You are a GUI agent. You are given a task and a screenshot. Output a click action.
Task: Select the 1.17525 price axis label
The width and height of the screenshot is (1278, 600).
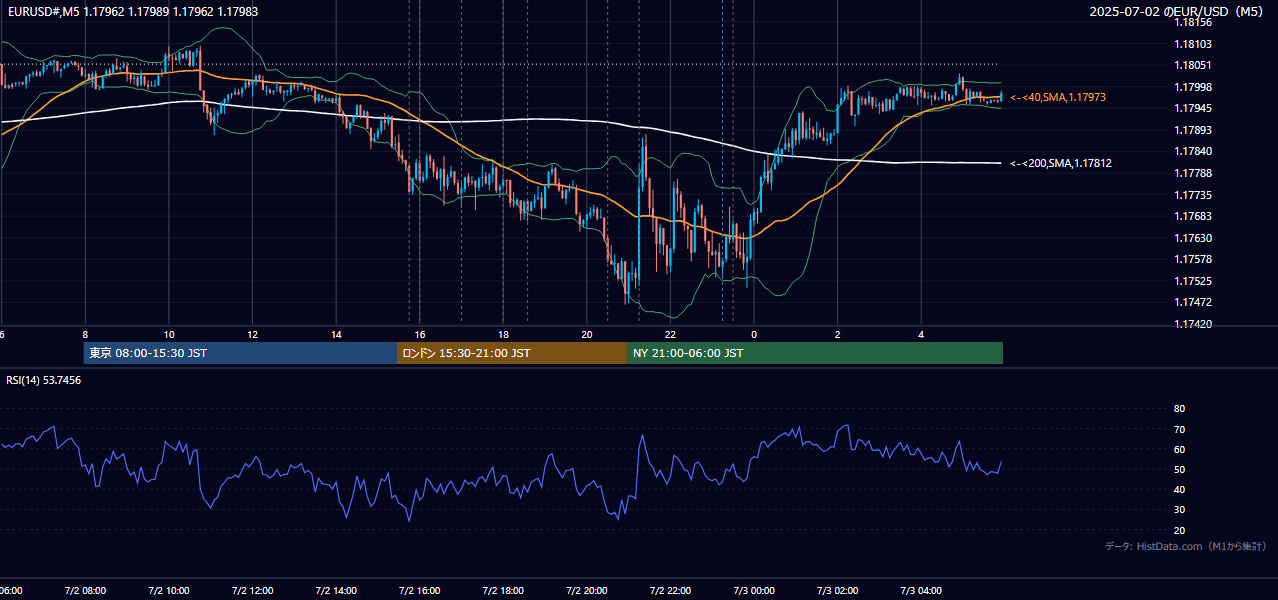pyautogui.click(x=1192, y=281)
